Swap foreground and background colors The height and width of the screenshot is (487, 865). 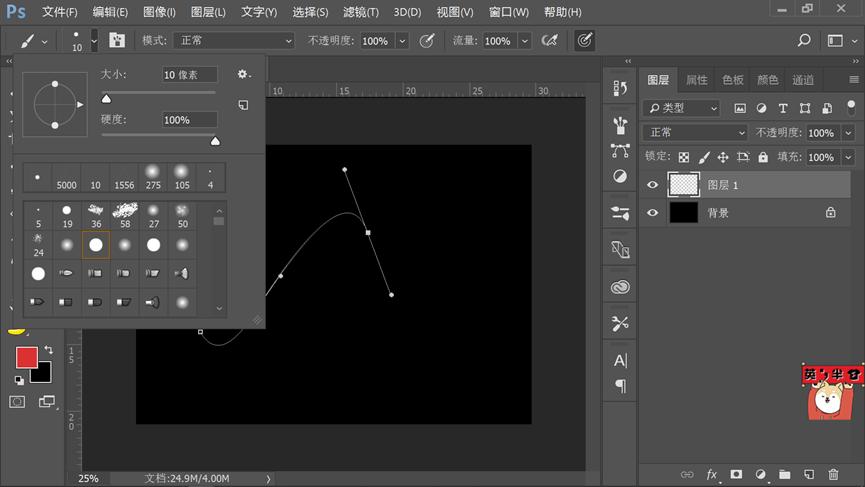(x=49, y=350)
